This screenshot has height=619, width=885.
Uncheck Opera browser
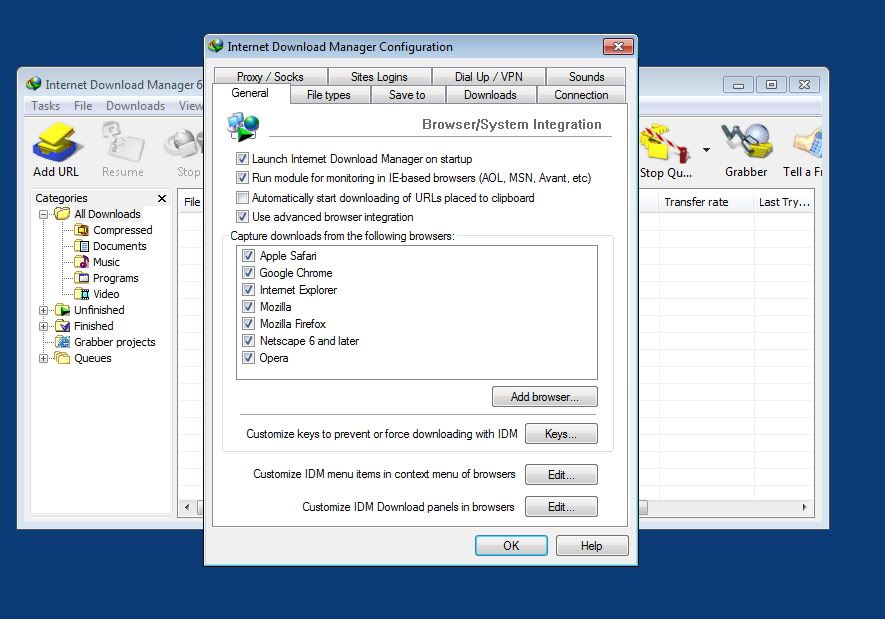(248, 357)
